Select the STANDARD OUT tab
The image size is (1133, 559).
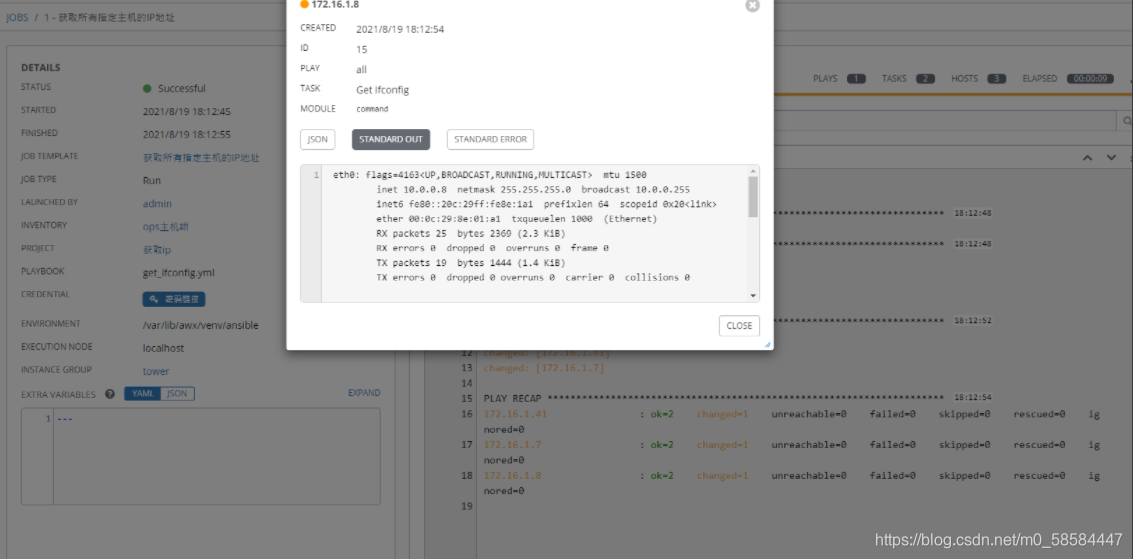(x=391, y=139)
